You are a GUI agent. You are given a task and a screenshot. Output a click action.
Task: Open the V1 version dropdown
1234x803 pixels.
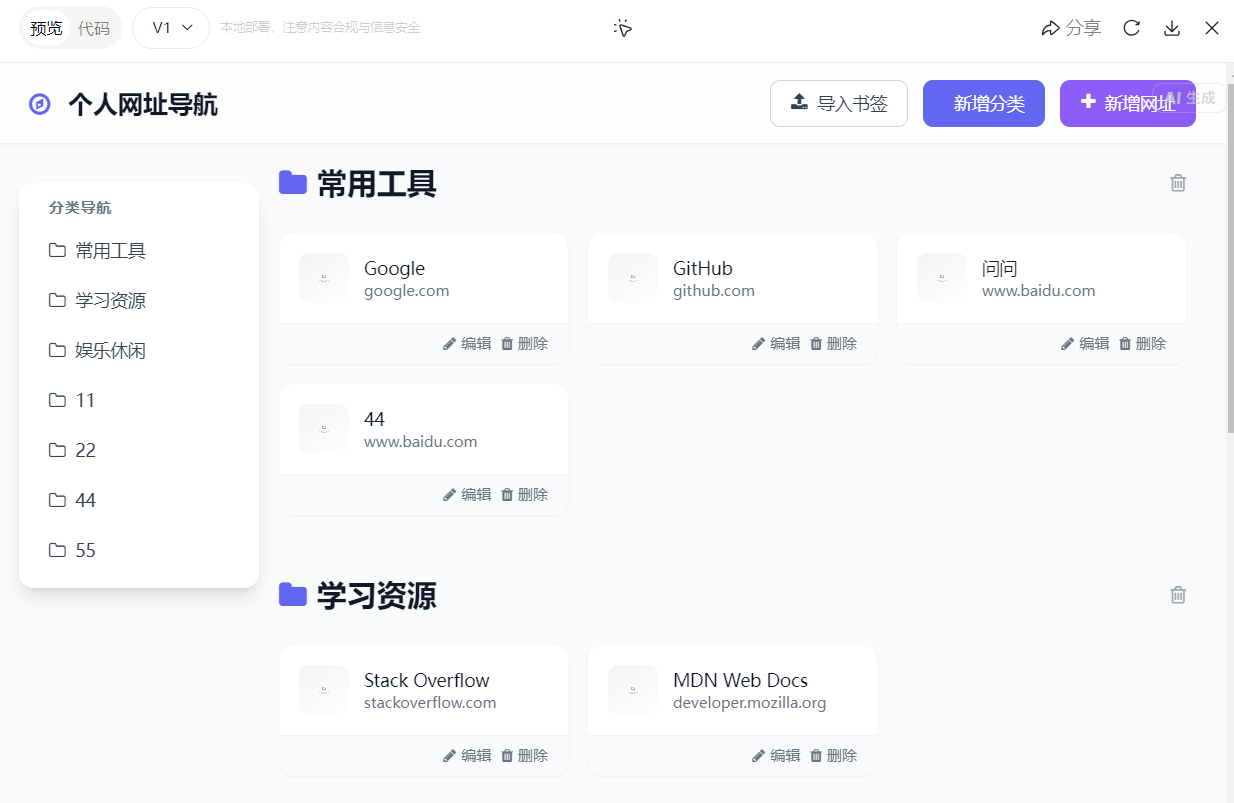pyautogui.click(x=171, y=28)
